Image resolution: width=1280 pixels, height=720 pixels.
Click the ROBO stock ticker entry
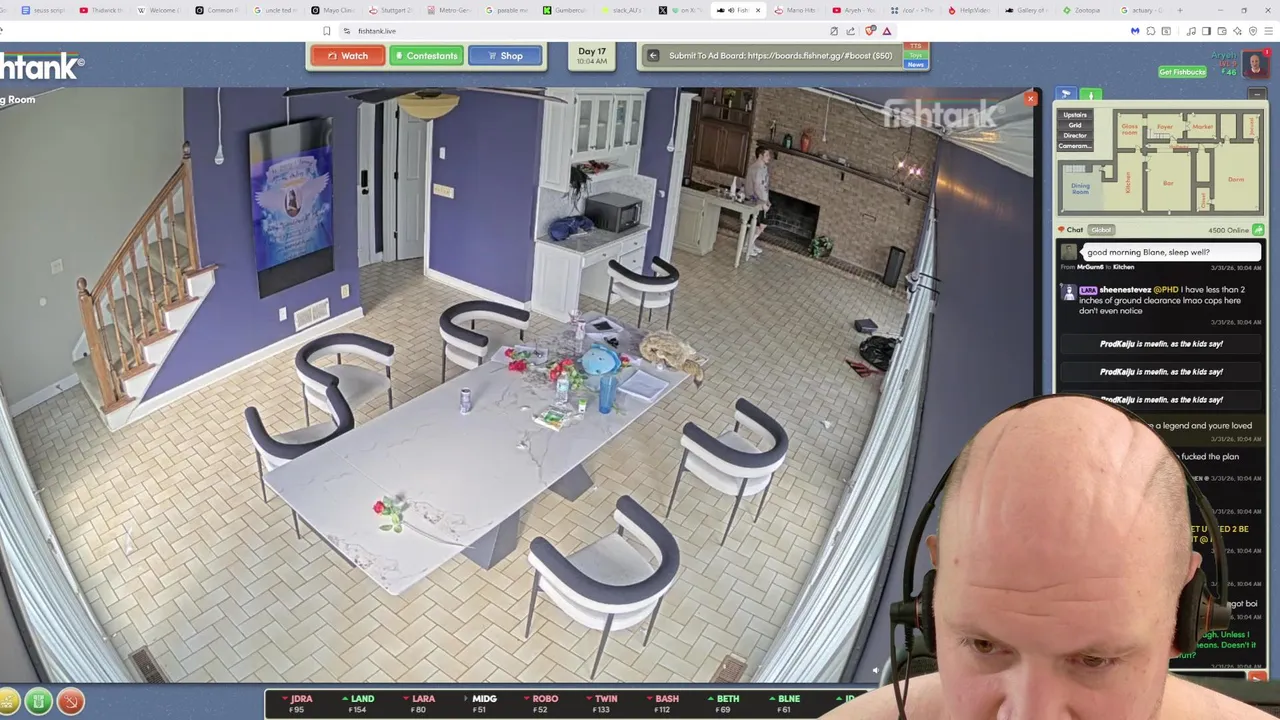[541, 704]
